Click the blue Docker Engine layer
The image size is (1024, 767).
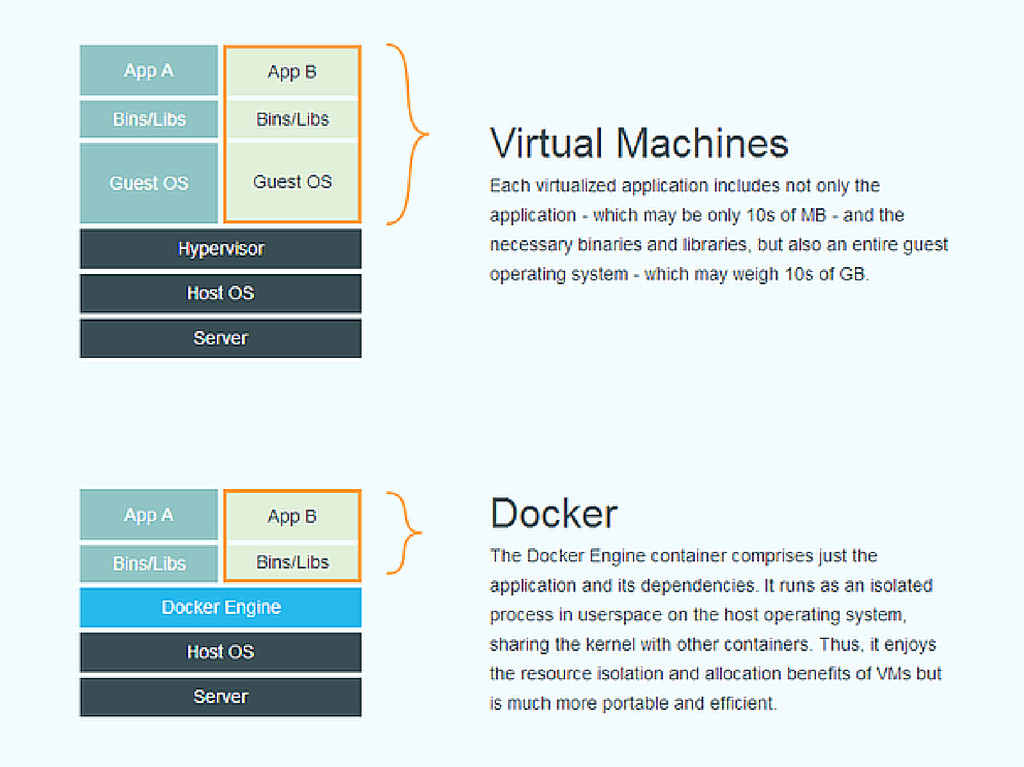tap(221, 607)
